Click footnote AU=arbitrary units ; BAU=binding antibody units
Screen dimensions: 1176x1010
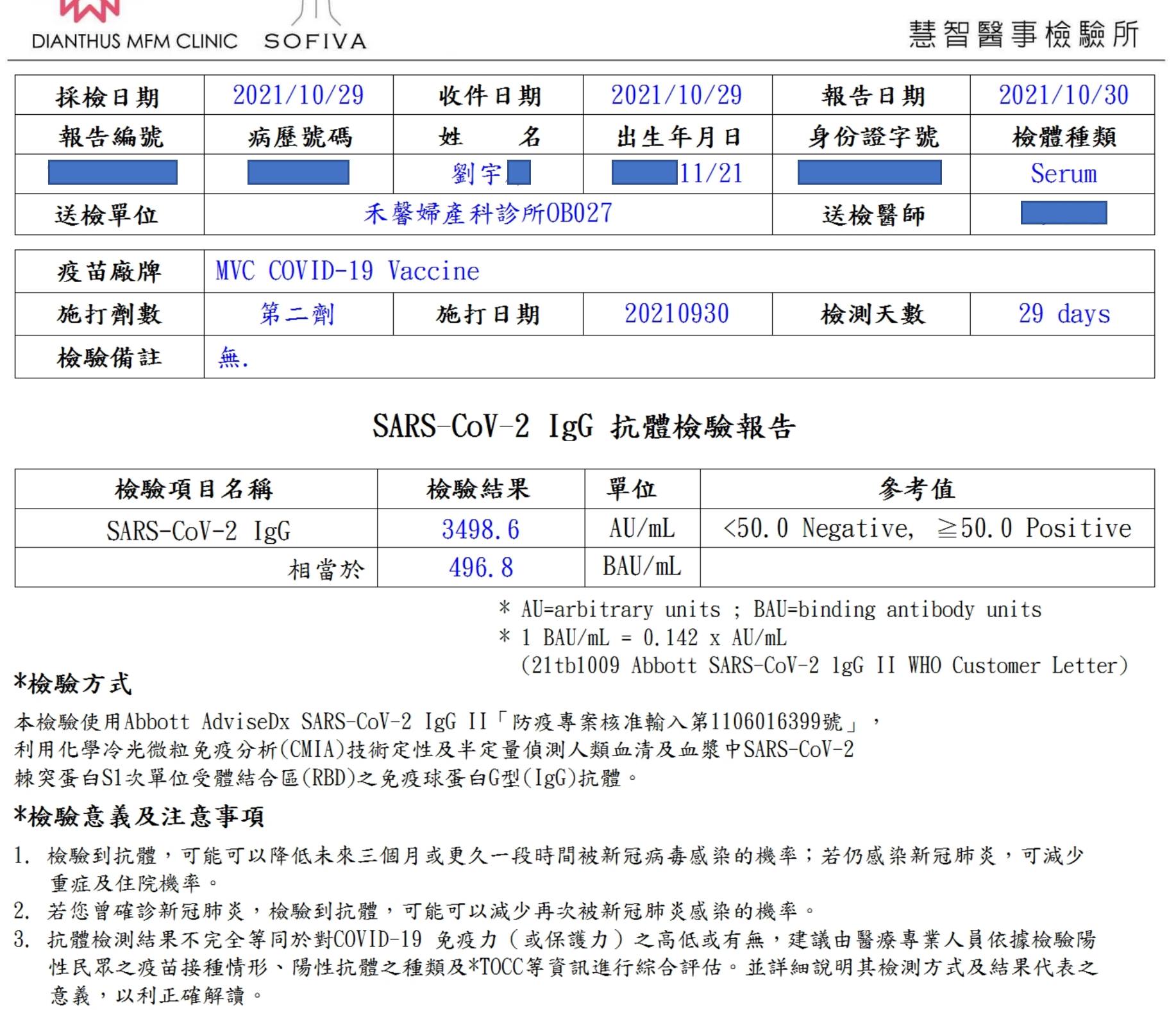[770, 609]
